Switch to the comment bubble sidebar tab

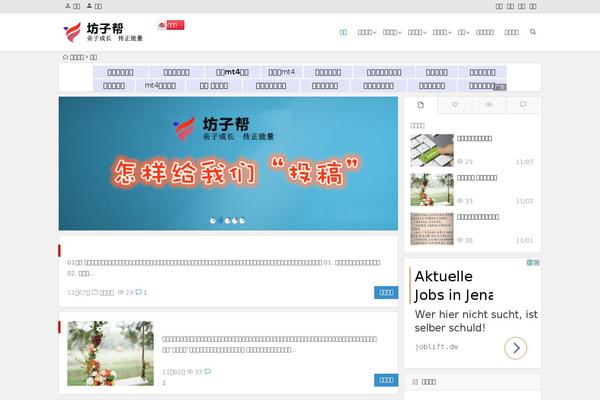pos(523,104)
